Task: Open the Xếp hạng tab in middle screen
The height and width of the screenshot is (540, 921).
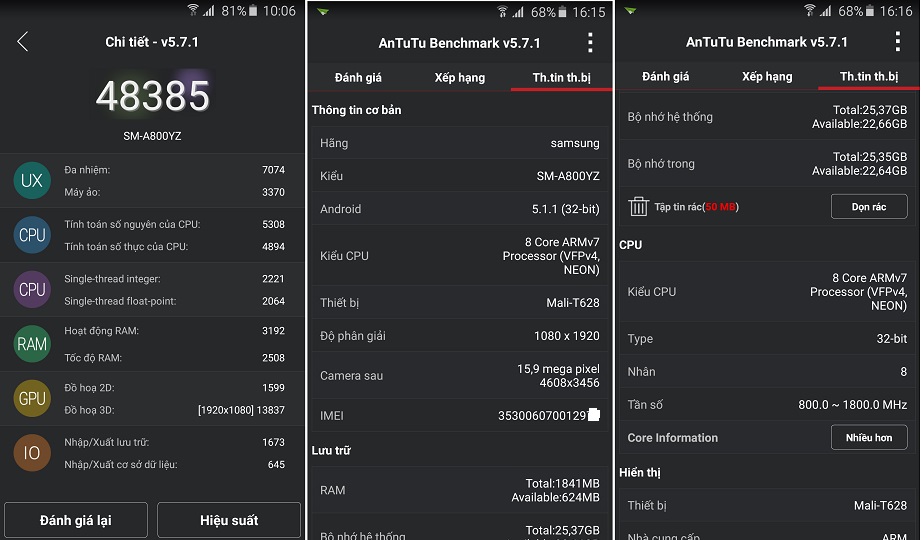Action: (460, 78)
